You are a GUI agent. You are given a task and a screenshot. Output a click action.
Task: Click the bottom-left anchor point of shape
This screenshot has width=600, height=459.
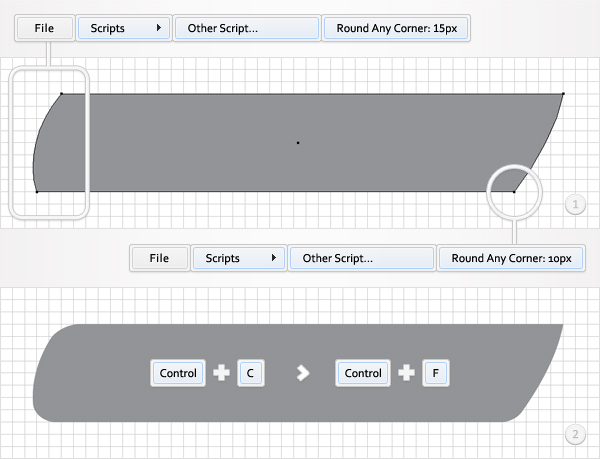(x=37, y=192)
